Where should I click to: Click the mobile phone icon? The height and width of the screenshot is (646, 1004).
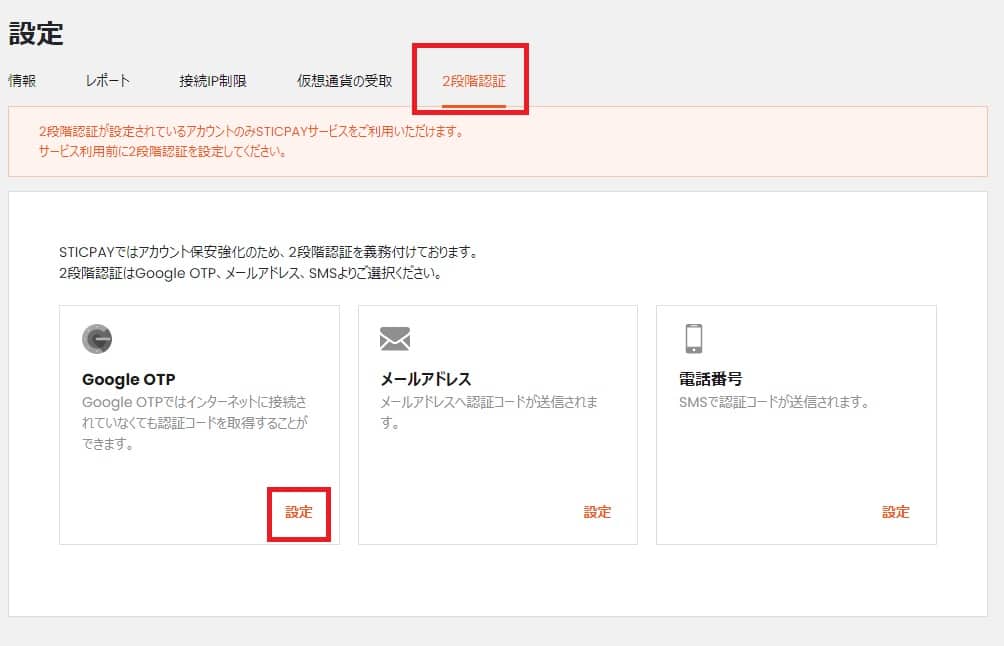point(693,339)
